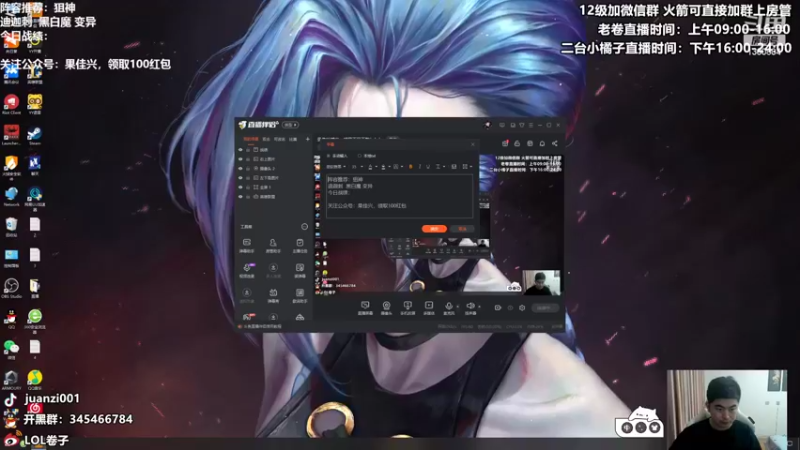
Task: Select the microphone icon in bottom toolbar
Action: 449,306
